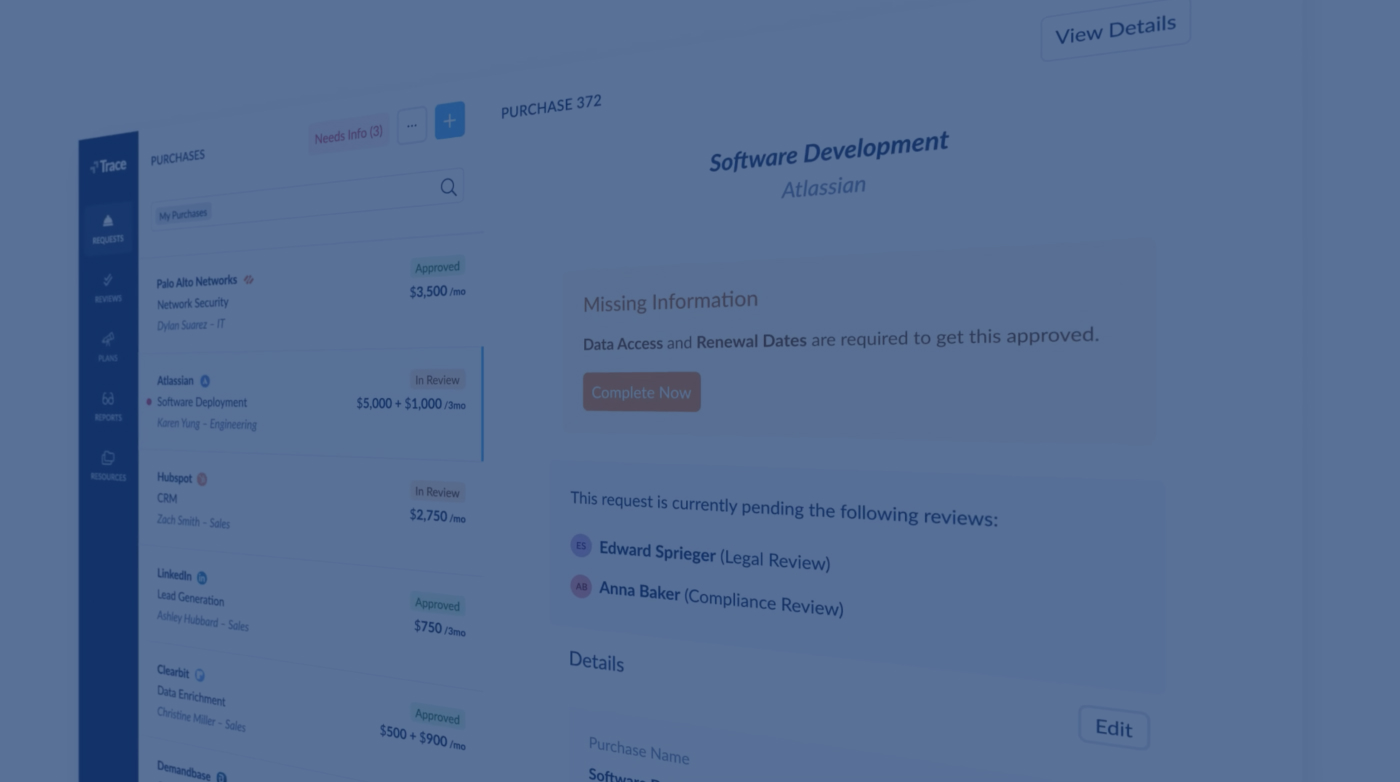Viewport: 1400px width, 782px height.
Task: Click the $750 /3mo price
Action: 440,628
